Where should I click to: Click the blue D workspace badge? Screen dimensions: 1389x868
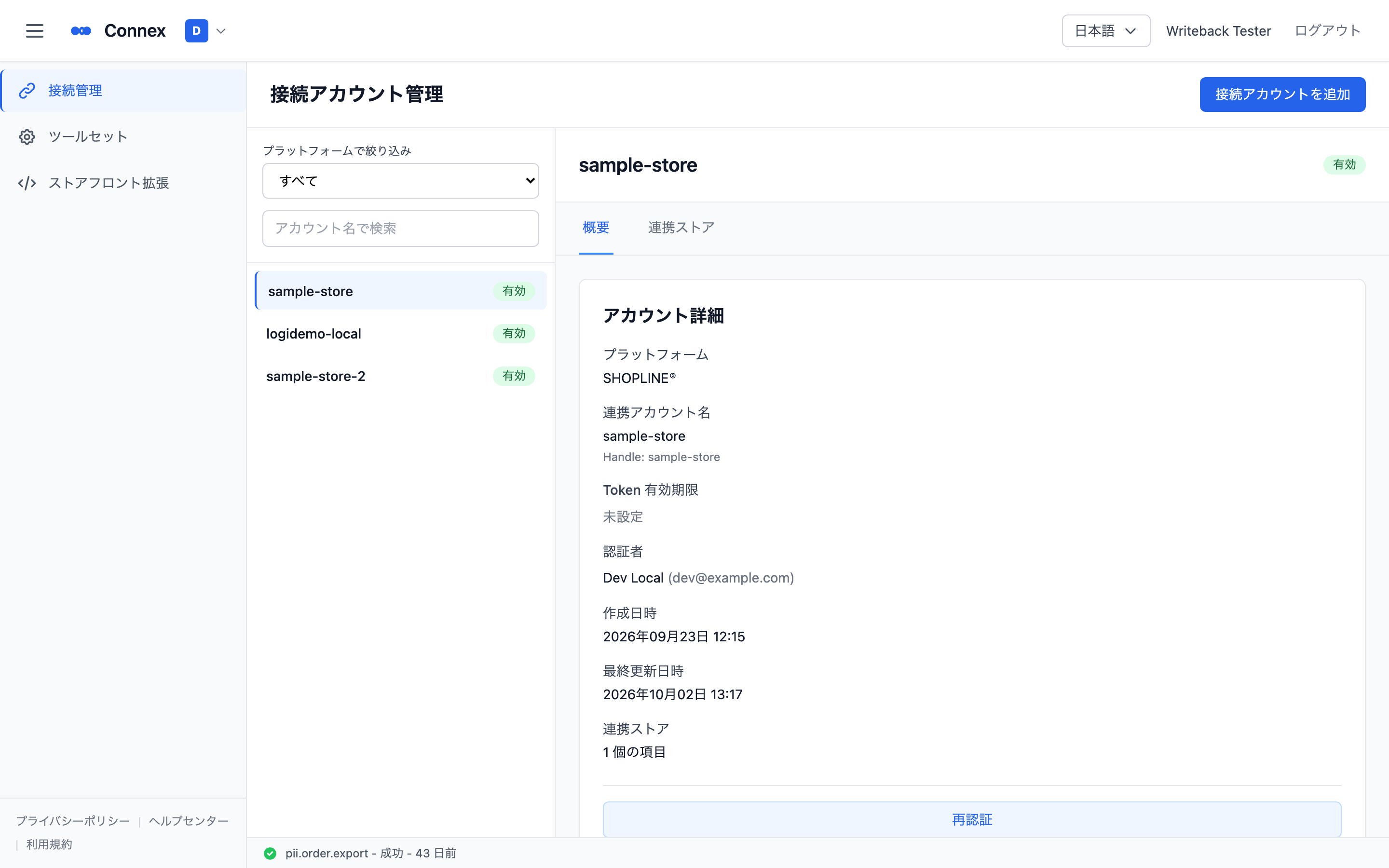pyautogui.click(x=196, y=31)
